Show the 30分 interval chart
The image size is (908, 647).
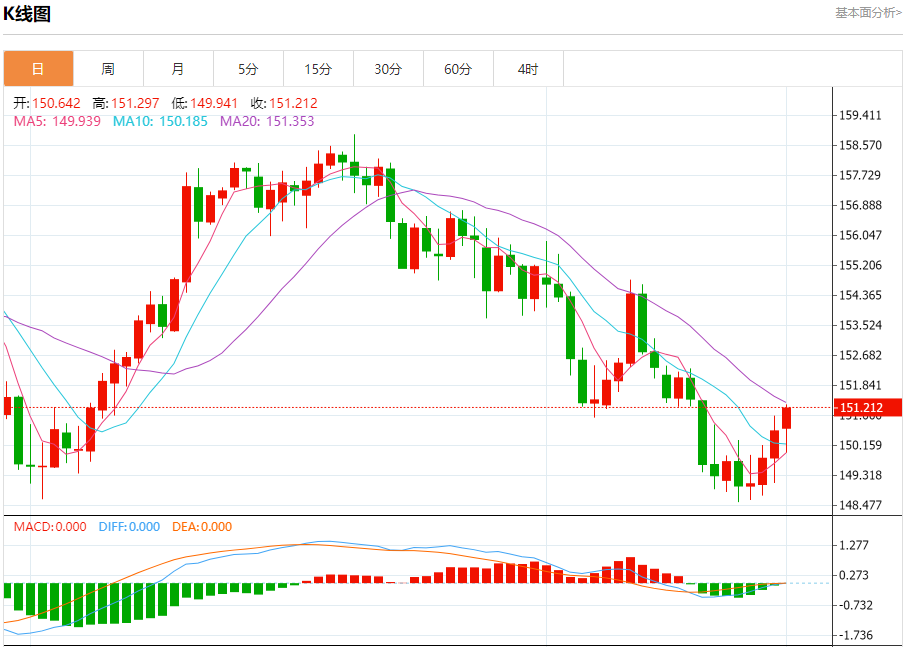(388, 69)
